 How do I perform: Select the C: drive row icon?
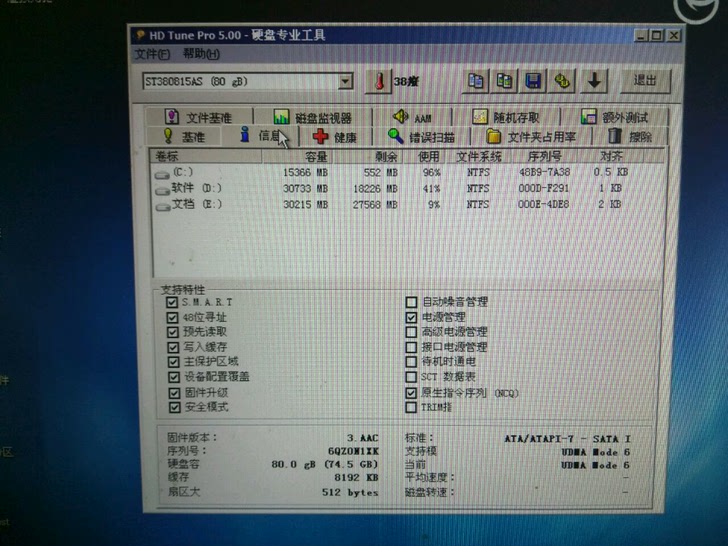pyautogui.click(x=162, y=175)
